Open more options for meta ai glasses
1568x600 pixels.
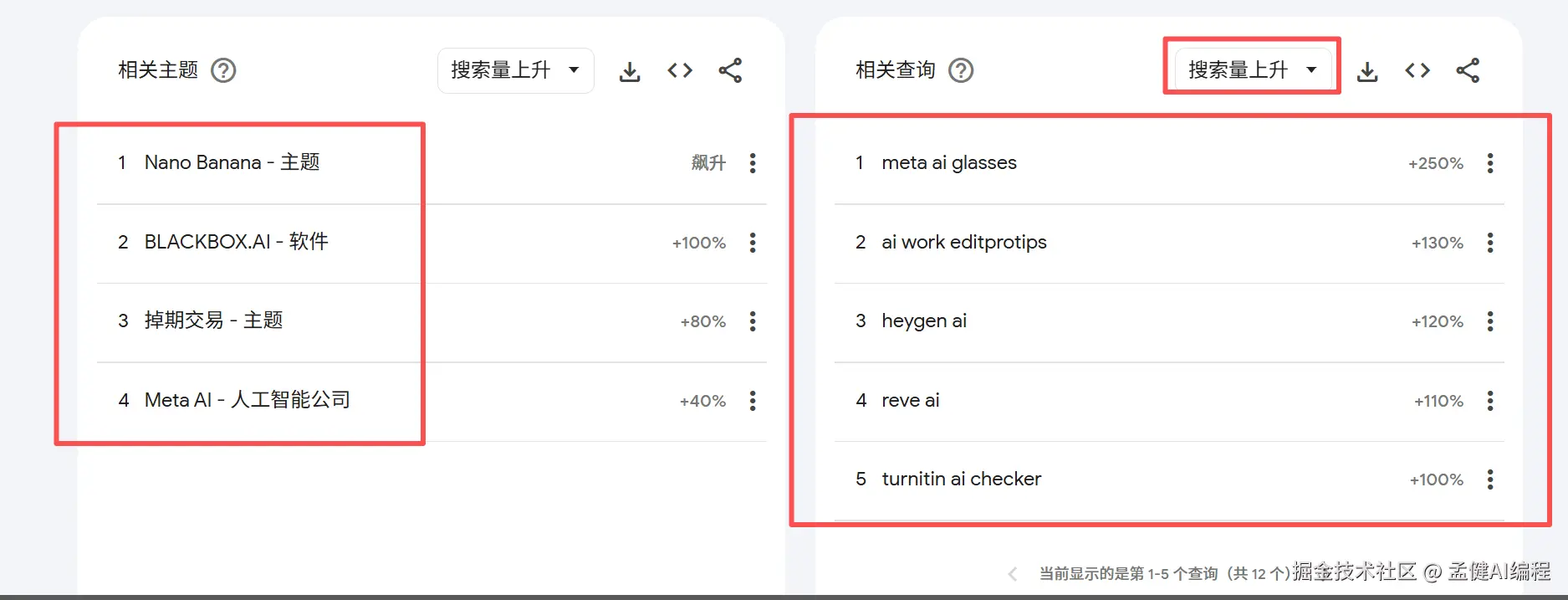[1490, 163]
